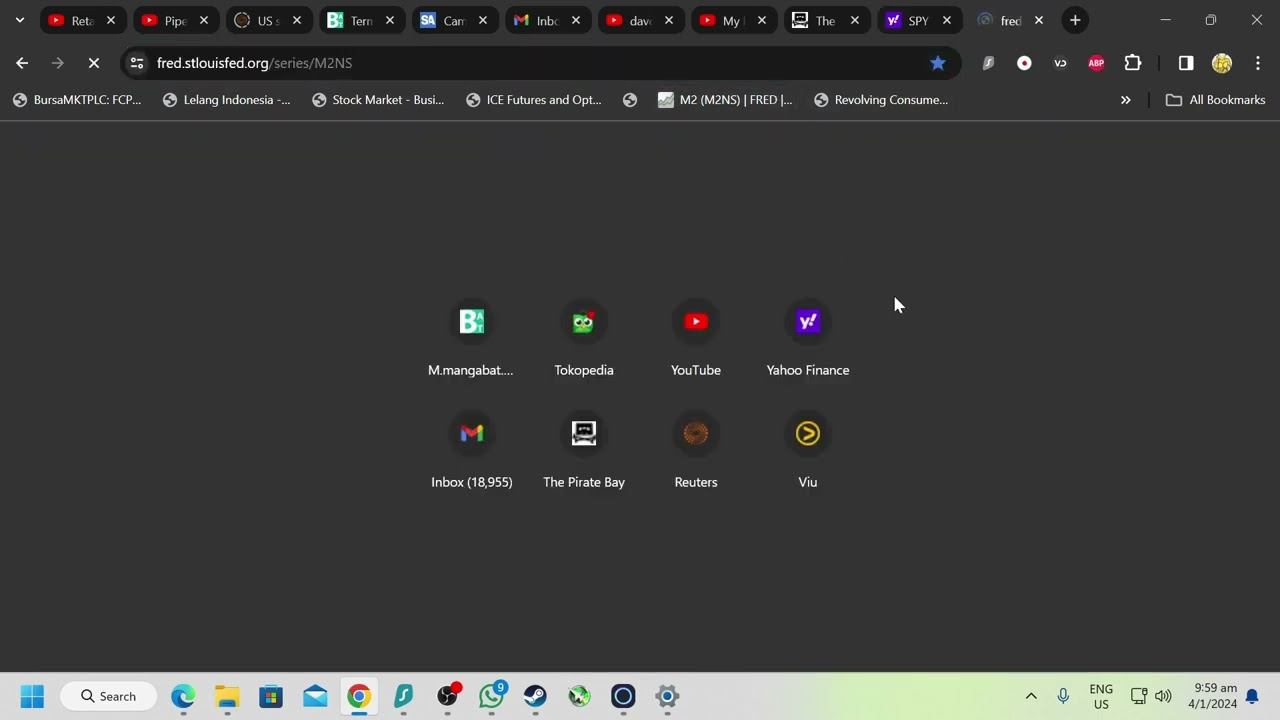Image resolution: width=1280 pixels, height=720 pixels.
Task: Show more bookmarks with the chevron
Action: click(x=1125, y=100)
